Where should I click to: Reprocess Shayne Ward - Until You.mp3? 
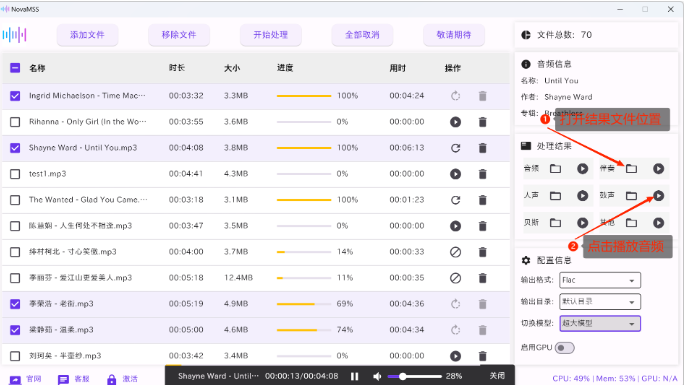tap(455, 148)
